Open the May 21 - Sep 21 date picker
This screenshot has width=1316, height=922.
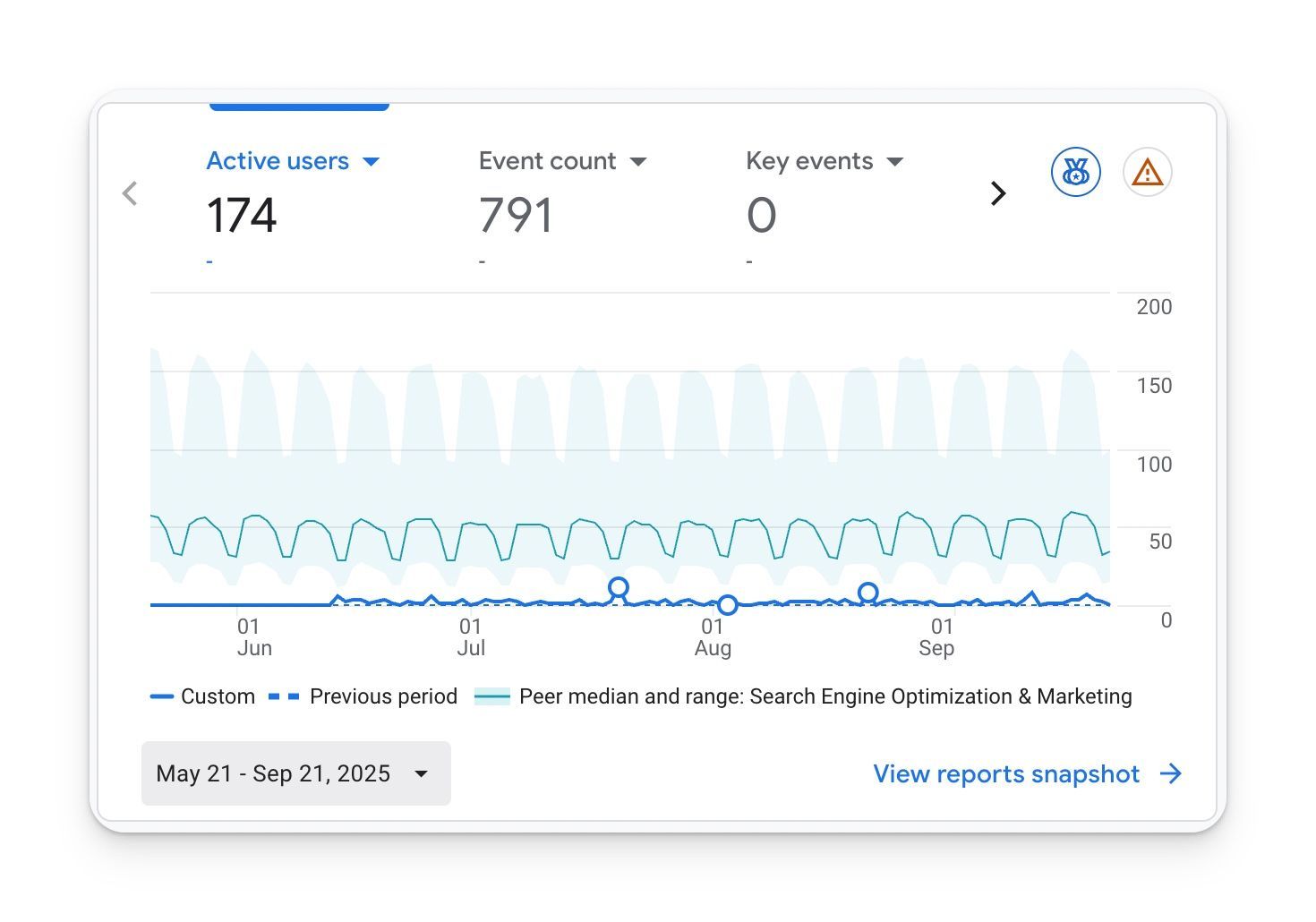[295, 773]
